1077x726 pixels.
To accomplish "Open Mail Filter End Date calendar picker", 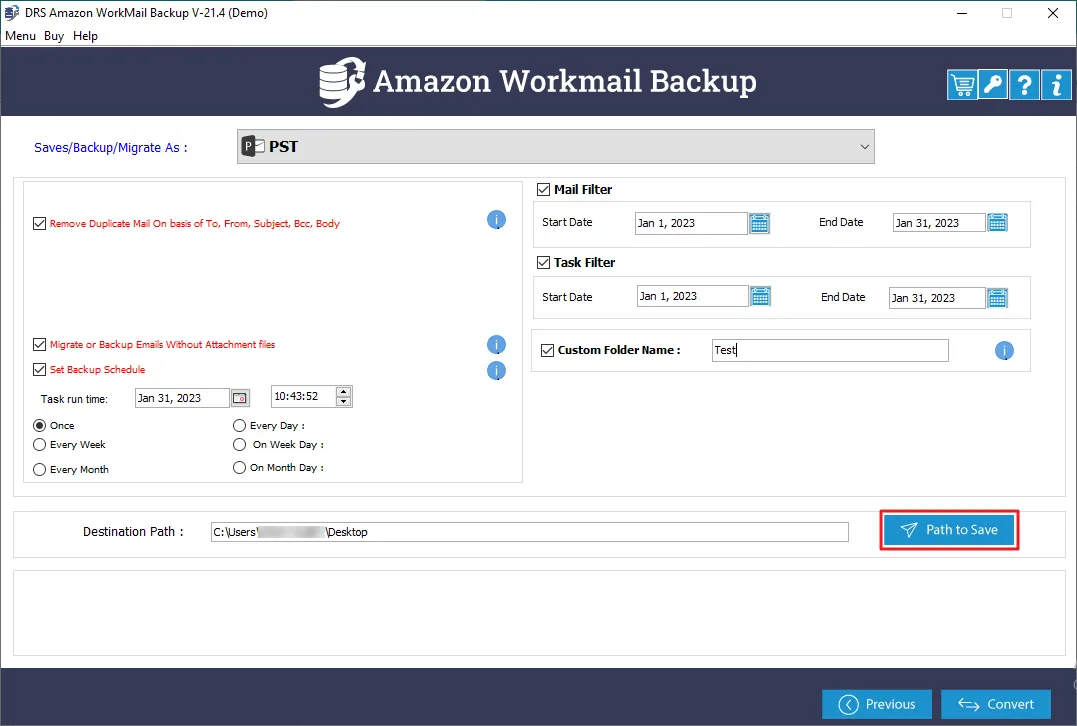I will tap(997, 223).
